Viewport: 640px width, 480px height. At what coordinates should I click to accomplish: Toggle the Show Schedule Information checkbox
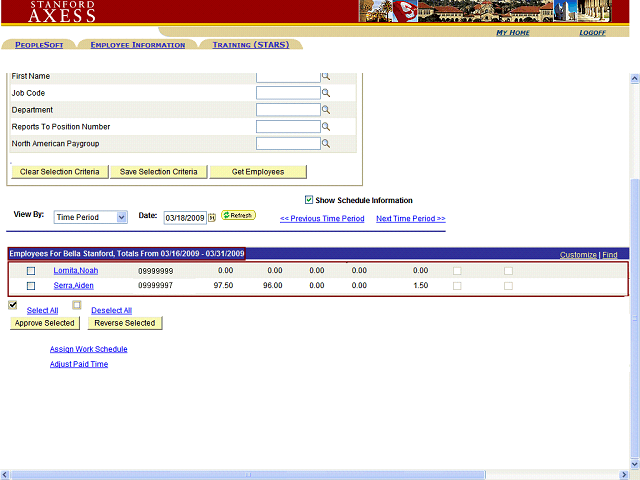pos(309,200)
